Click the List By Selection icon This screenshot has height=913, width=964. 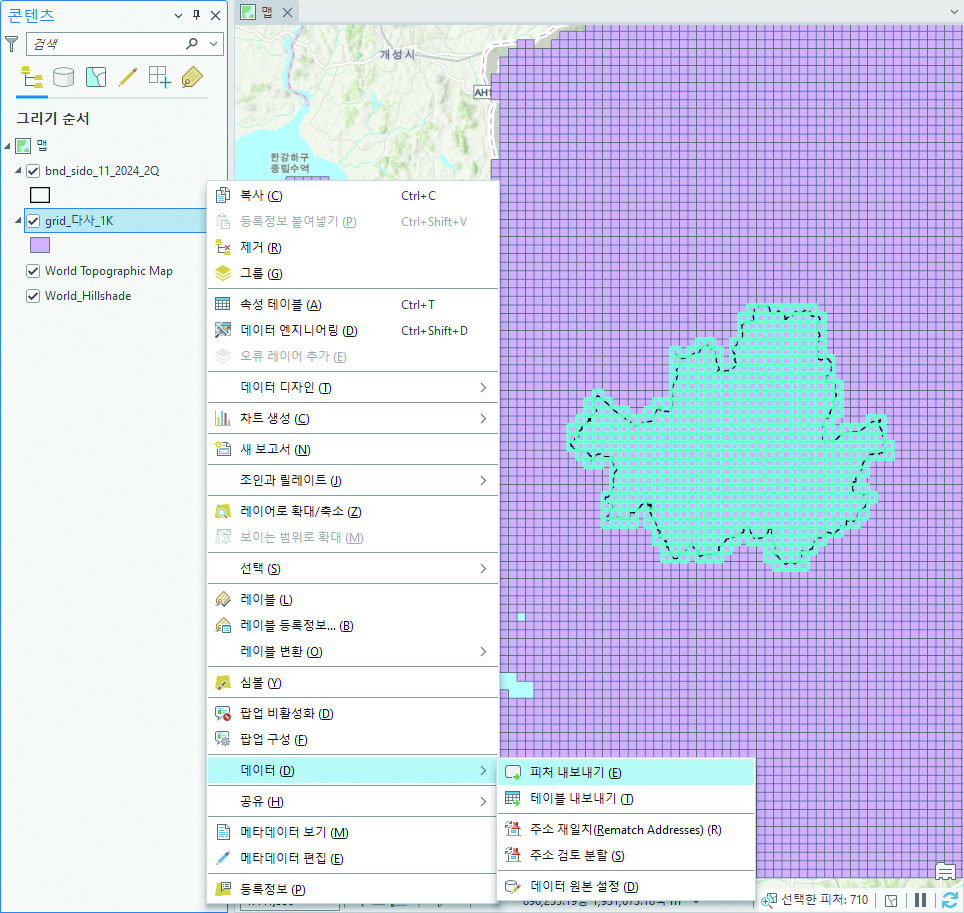click(x=95, y=77)
